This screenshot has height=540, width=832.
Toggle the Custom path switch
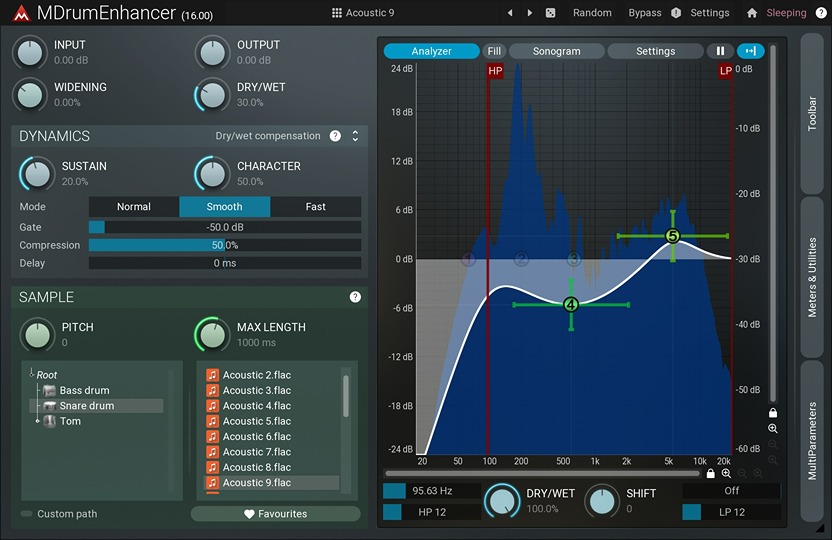[x=27, y=514]
